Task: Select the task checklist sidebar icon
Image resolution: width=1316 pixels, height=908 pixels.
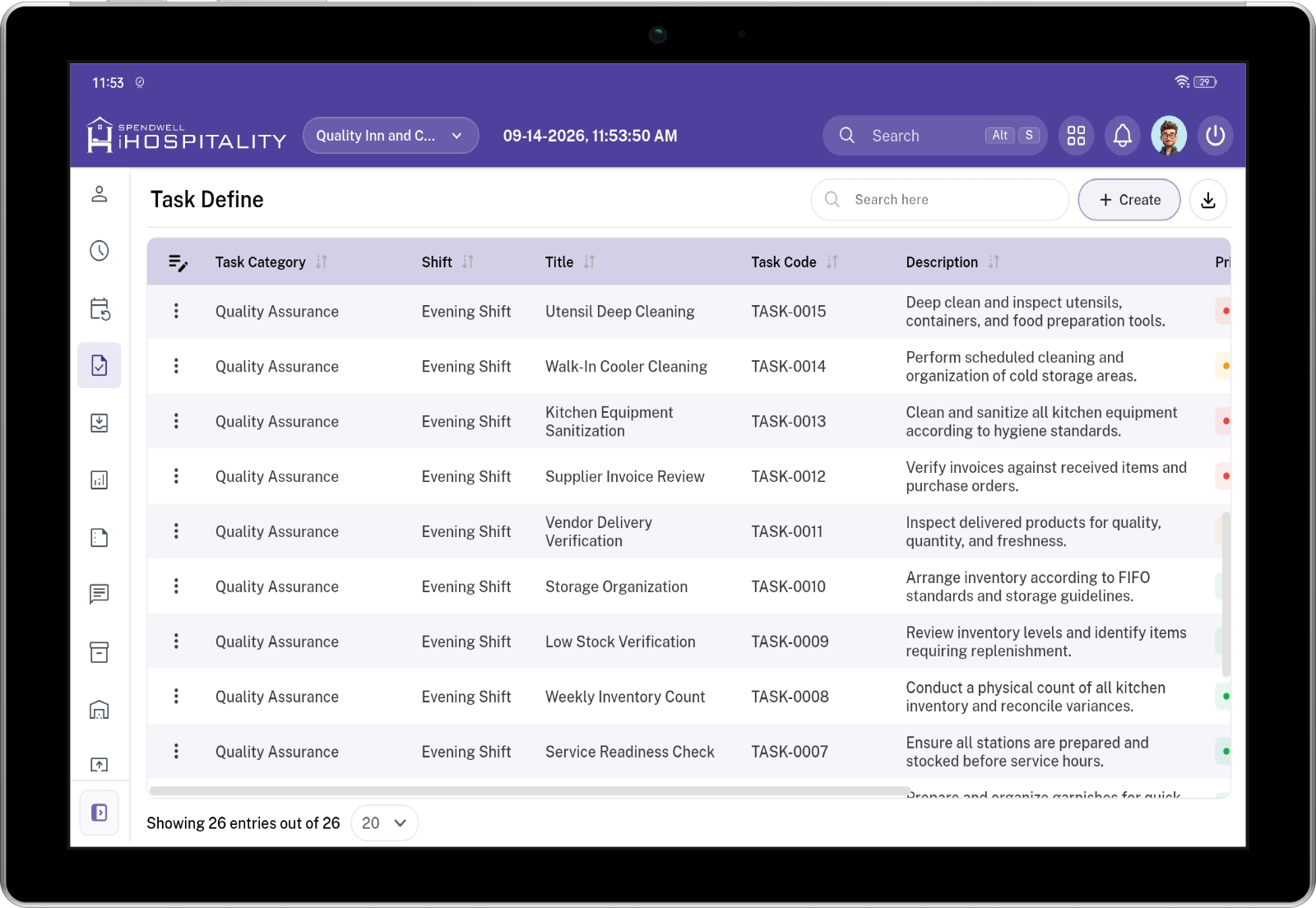Action: [x=100, y=365]
